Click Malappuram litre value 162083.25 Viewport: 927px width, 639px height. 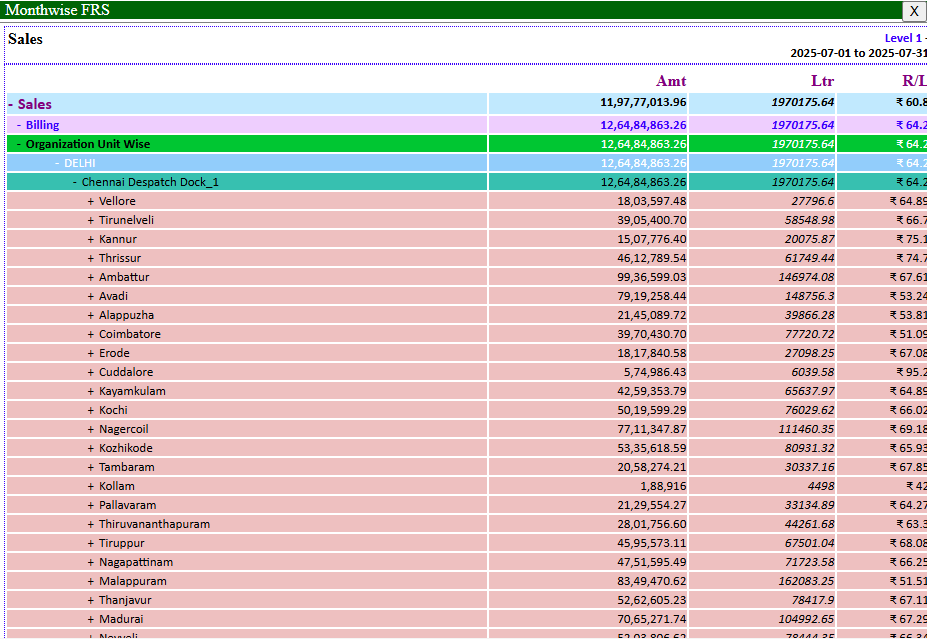[x=798, y=581]
